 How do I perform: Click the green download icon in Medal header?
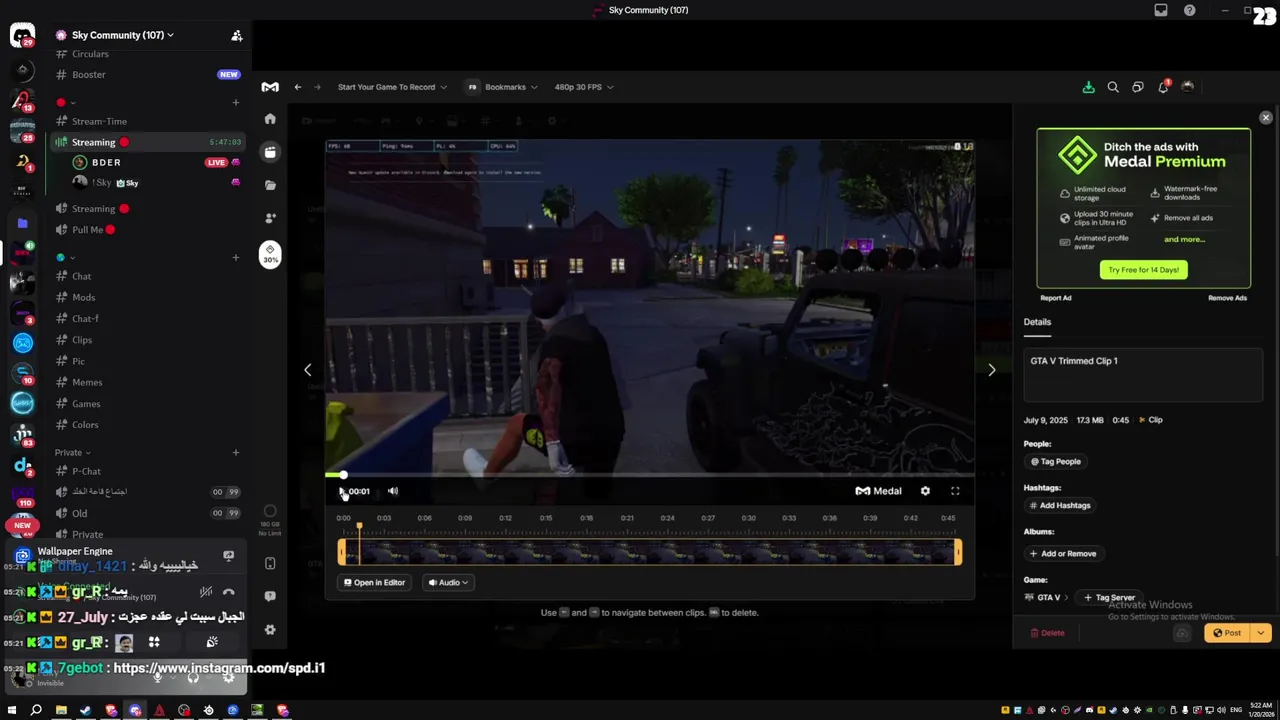pyautogui.click(x=1088, y=87)
